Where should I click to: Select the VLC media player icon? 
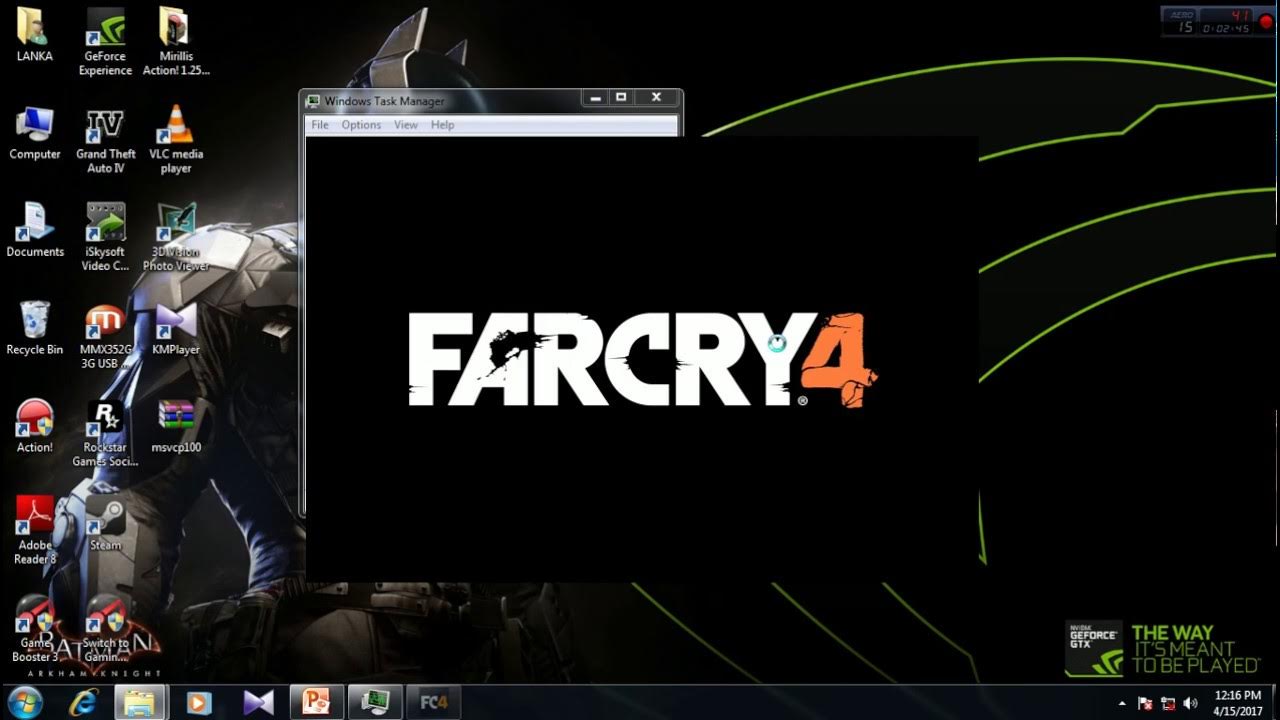176,141
